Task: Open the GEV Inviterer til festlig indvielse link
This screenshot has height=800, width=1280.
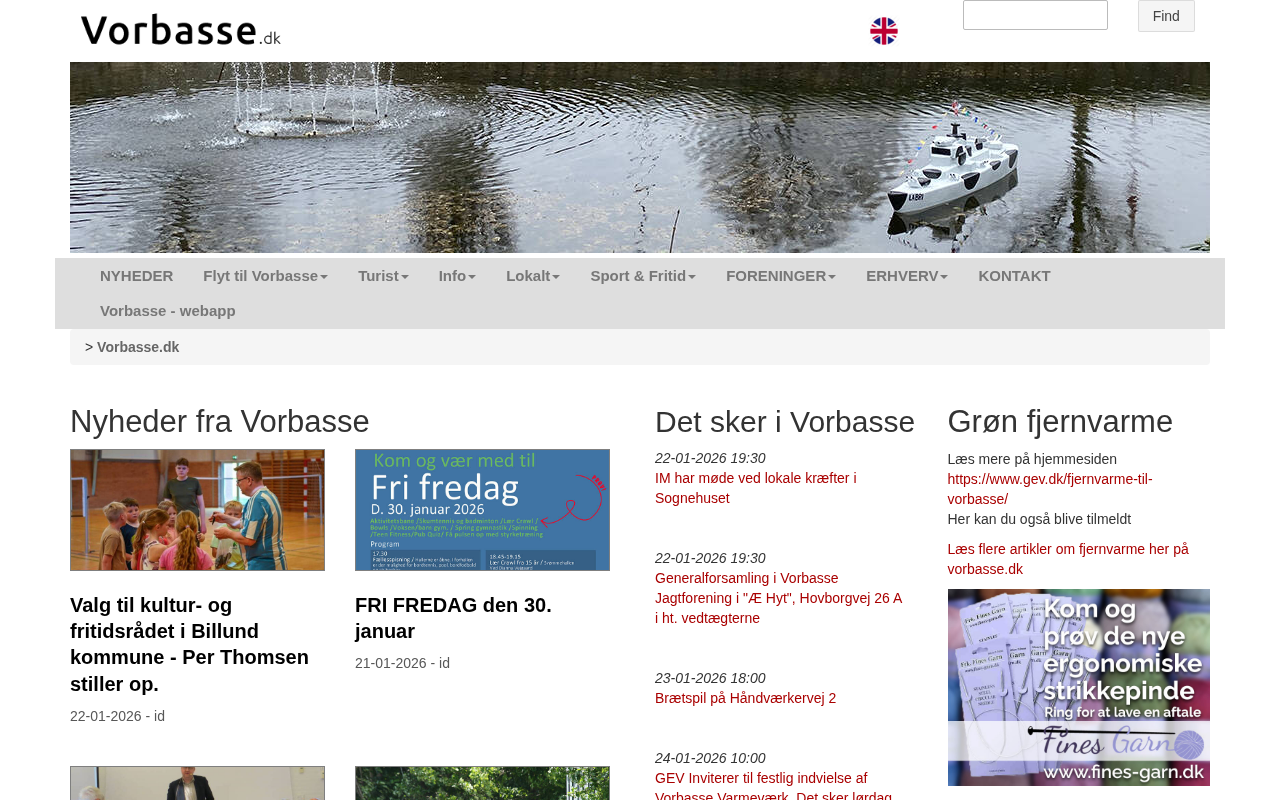Action: [x=773, y=785]
